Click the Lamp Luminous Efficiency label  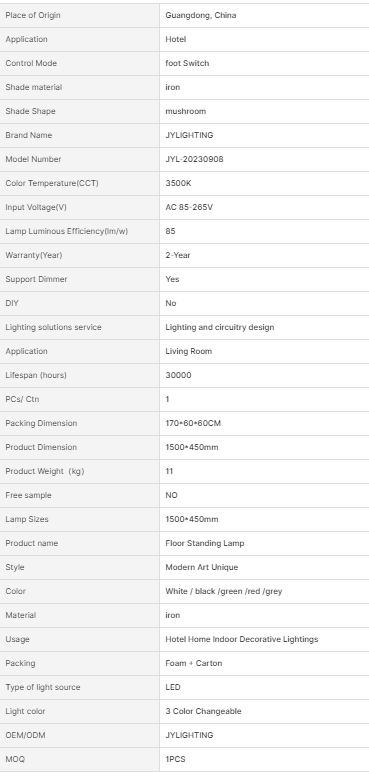click(x=67, y=231)
